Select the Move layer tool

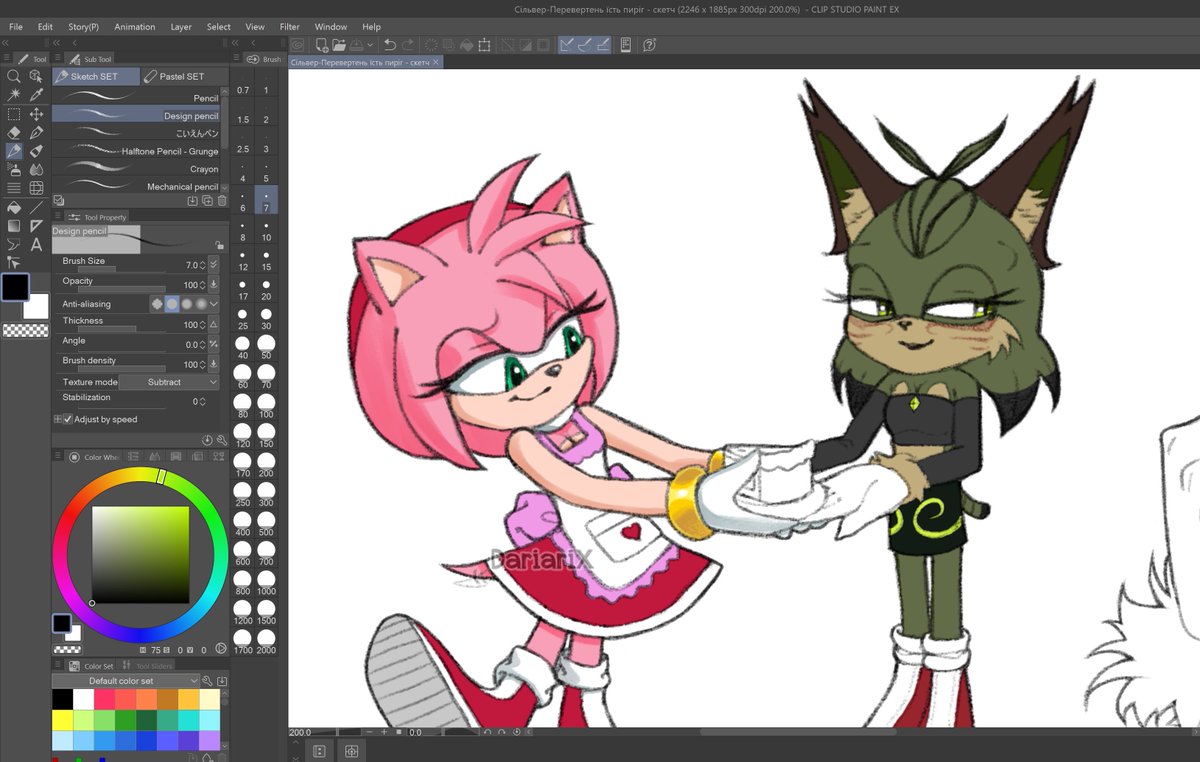36,114
